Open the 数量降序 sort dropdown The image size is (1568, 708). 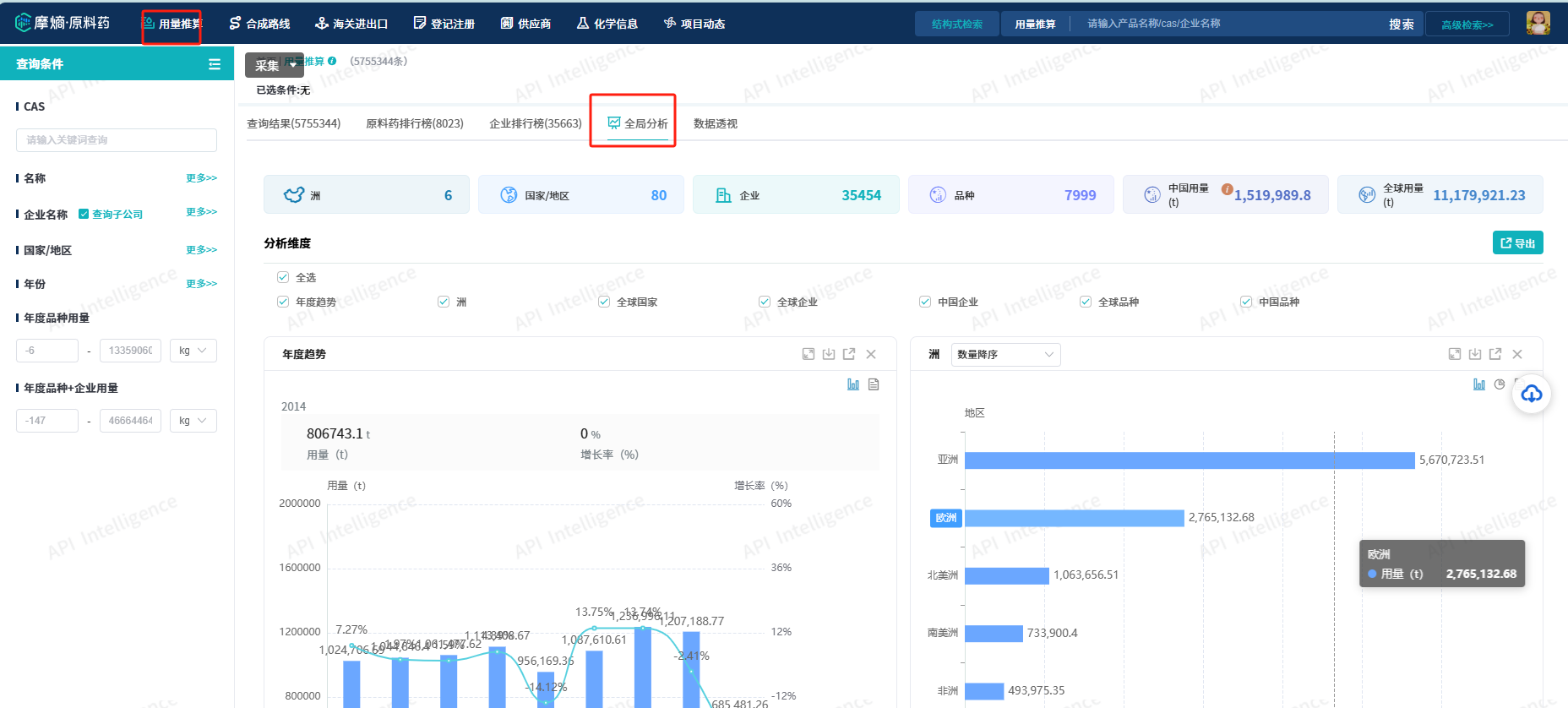[x=1005, y=355]
